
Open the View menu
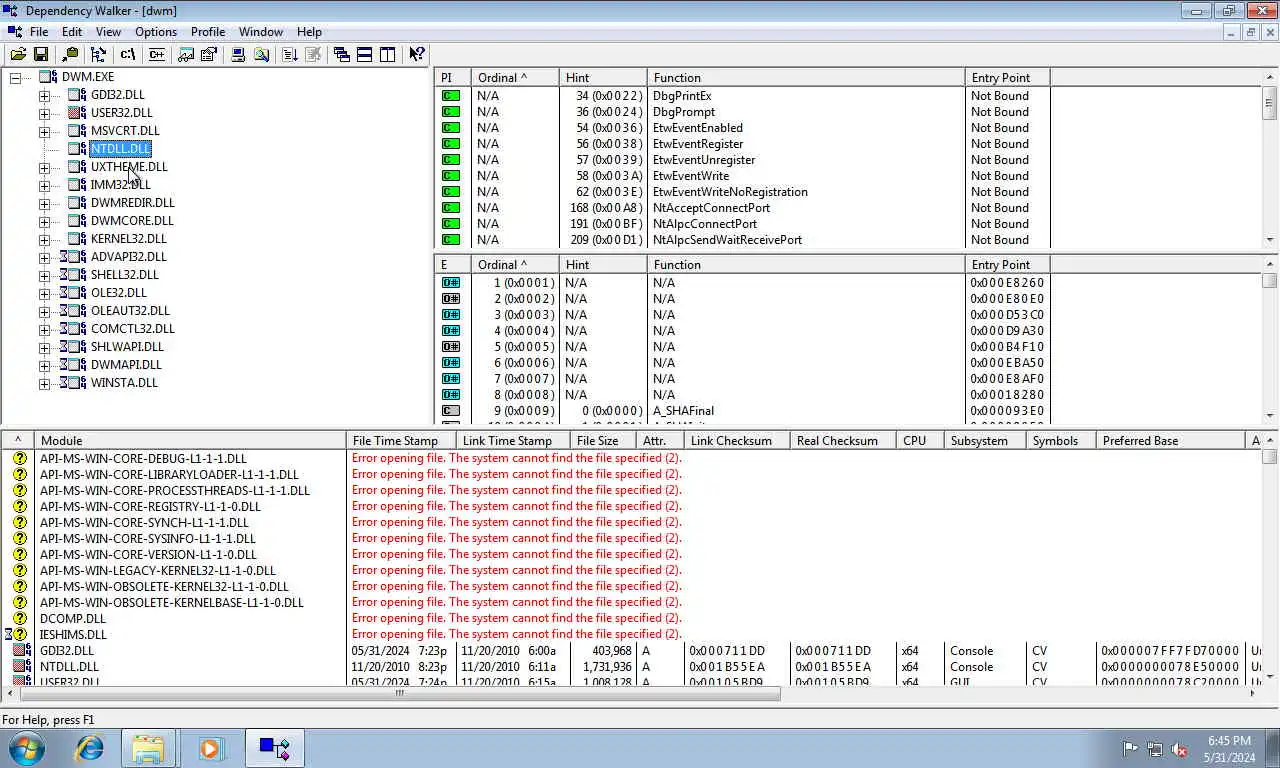coord(108,32)
